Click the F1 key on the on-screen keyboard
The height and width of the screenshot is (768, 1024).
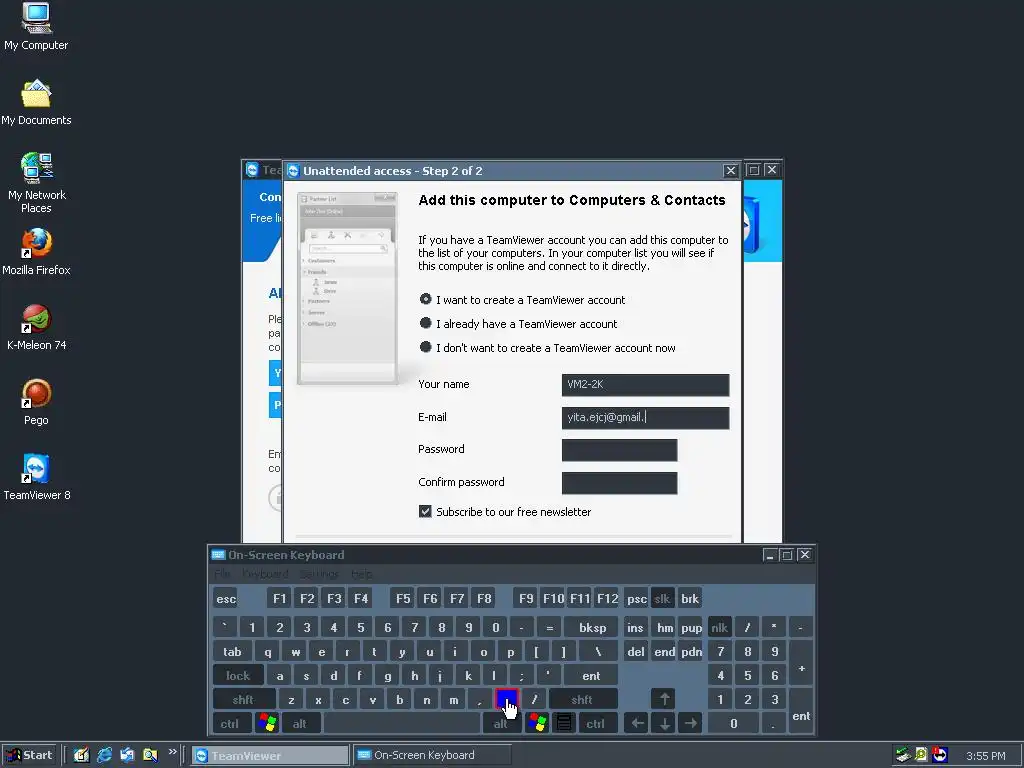pyautogui.click(x=280, y=599)
